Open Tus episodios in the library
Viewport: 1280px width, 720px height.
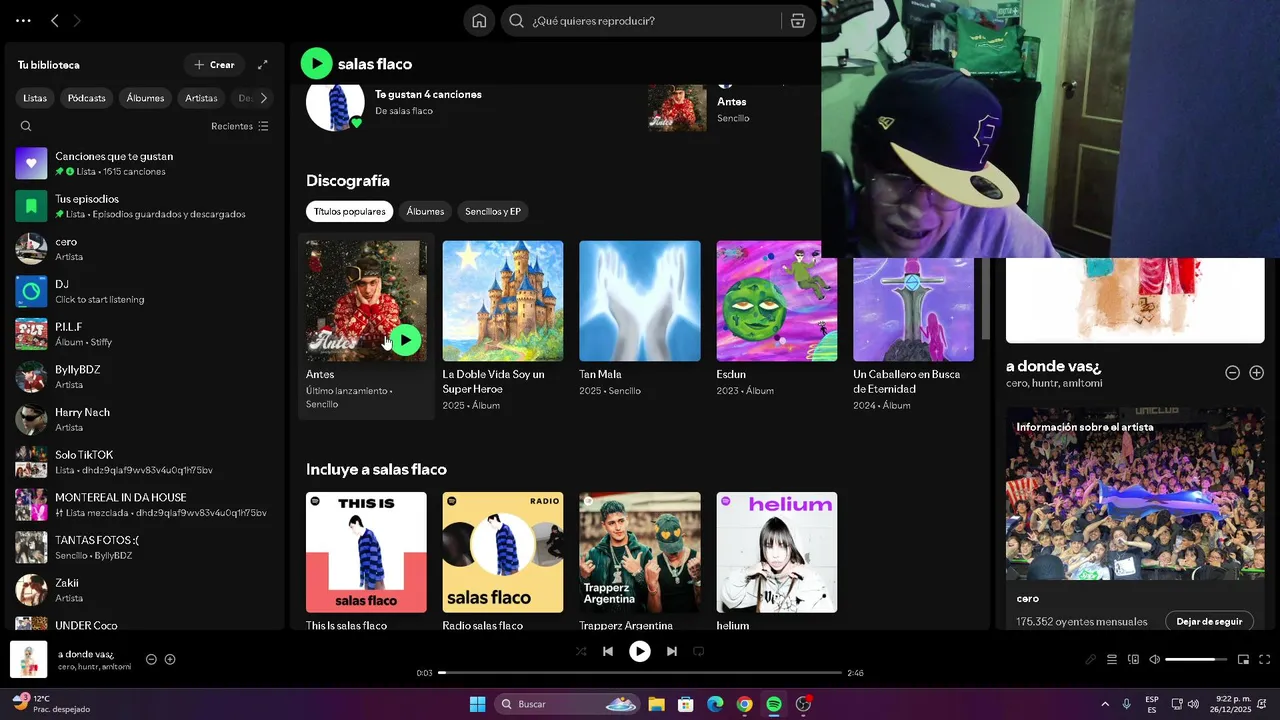[144, 206]
